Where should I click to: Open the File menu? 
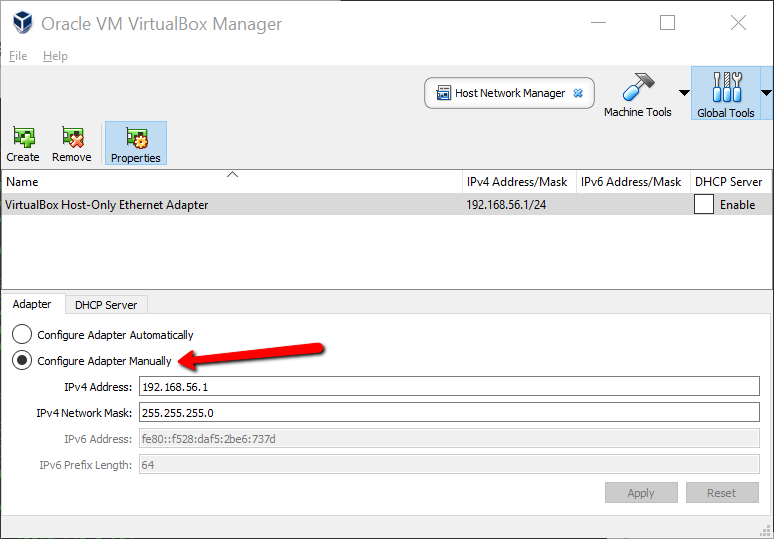coord(18,56)
